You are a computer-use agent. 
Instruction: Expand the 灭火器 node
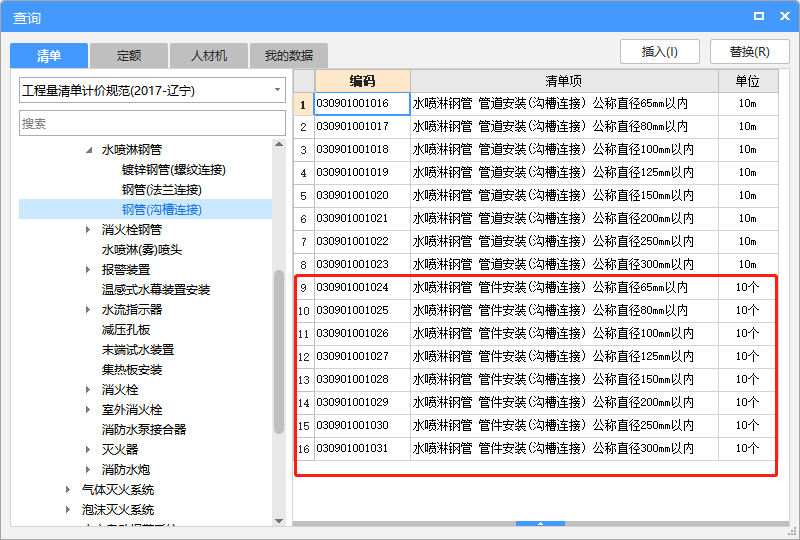(x=88, y=450)
